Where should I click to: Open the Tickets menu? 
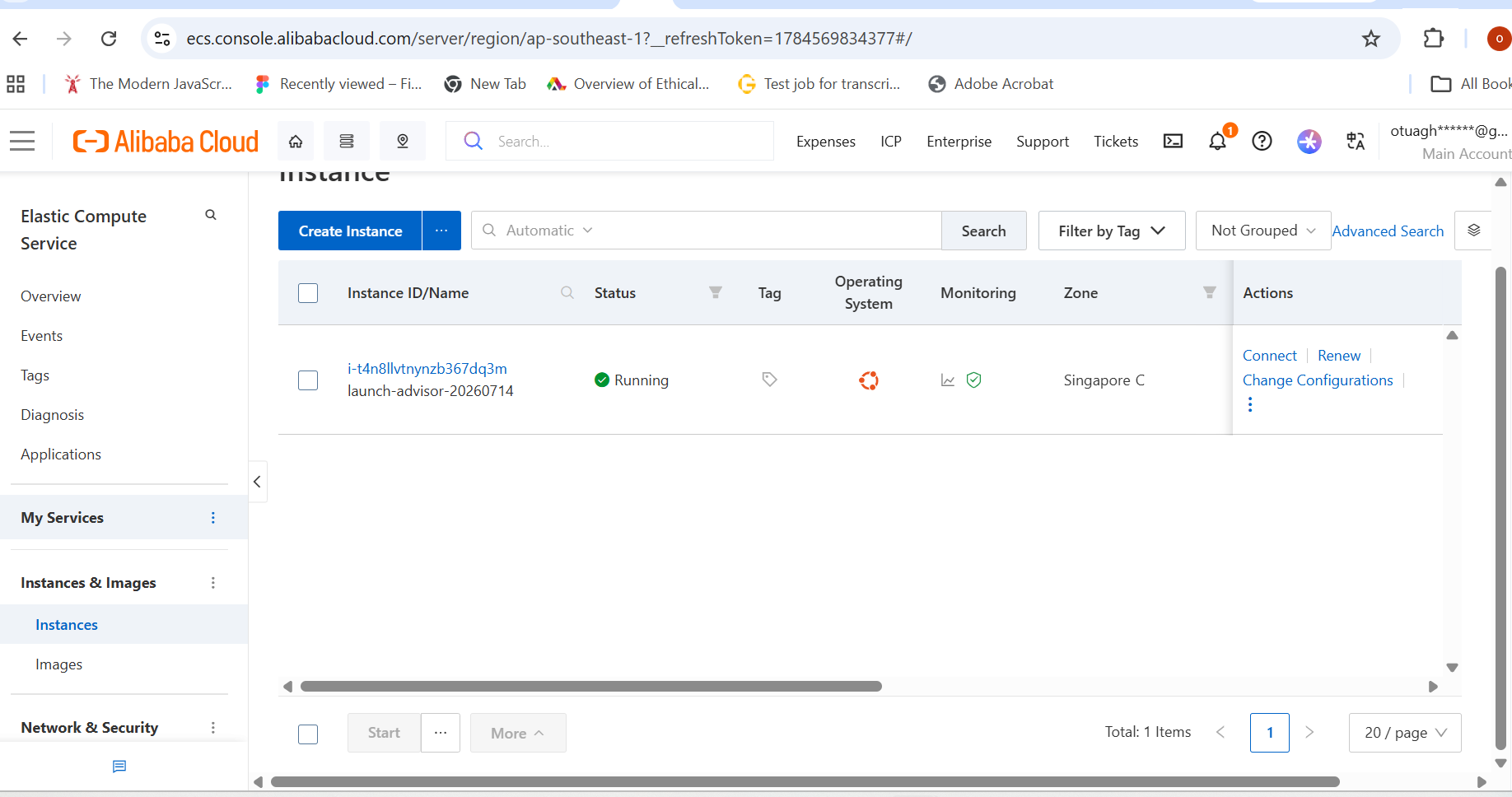pos(1116,142)
